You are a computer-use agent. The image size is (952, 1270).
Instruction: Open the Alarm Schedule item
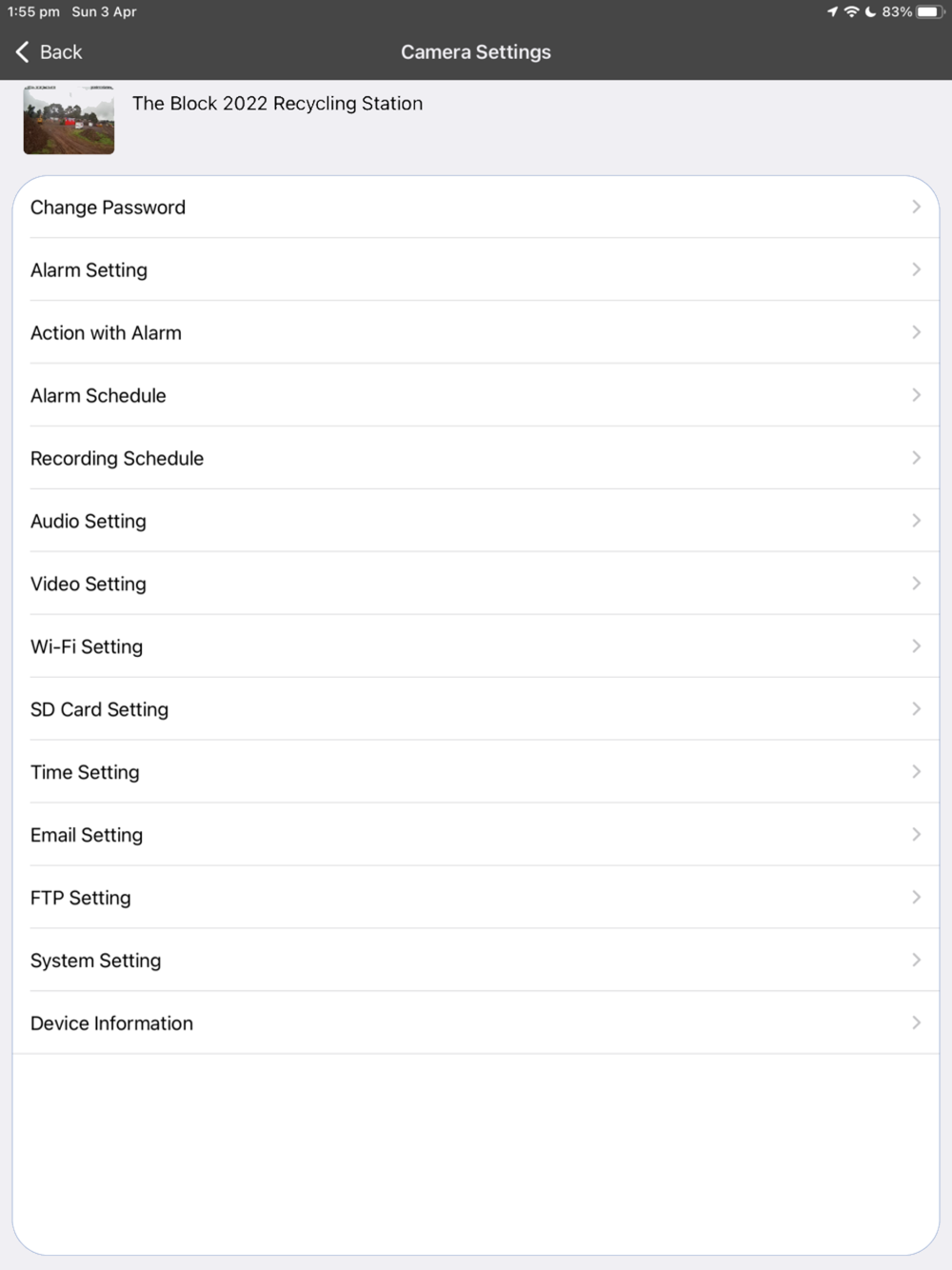[x=98, y=395]
